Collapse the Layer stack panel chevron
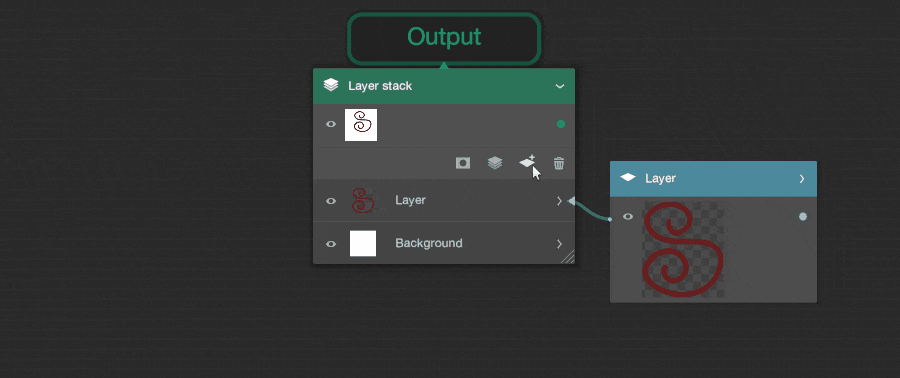Screen dimensions: 900x378 560,86
